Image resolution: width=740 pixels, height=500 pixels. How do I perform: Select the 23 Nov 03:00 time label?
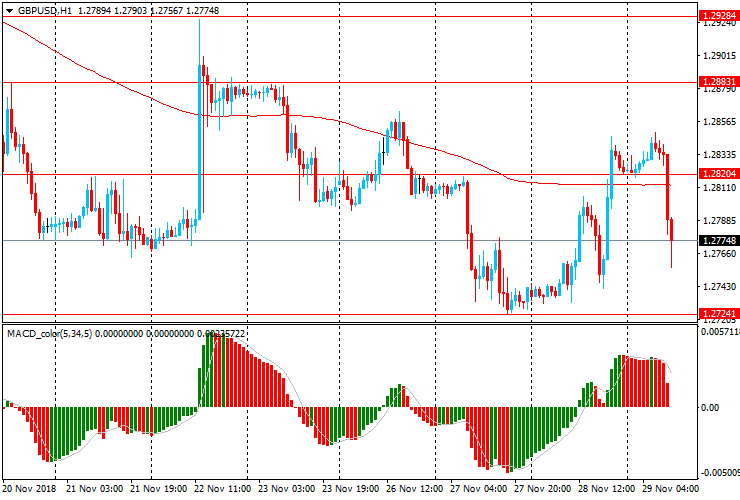coord(286,488)
